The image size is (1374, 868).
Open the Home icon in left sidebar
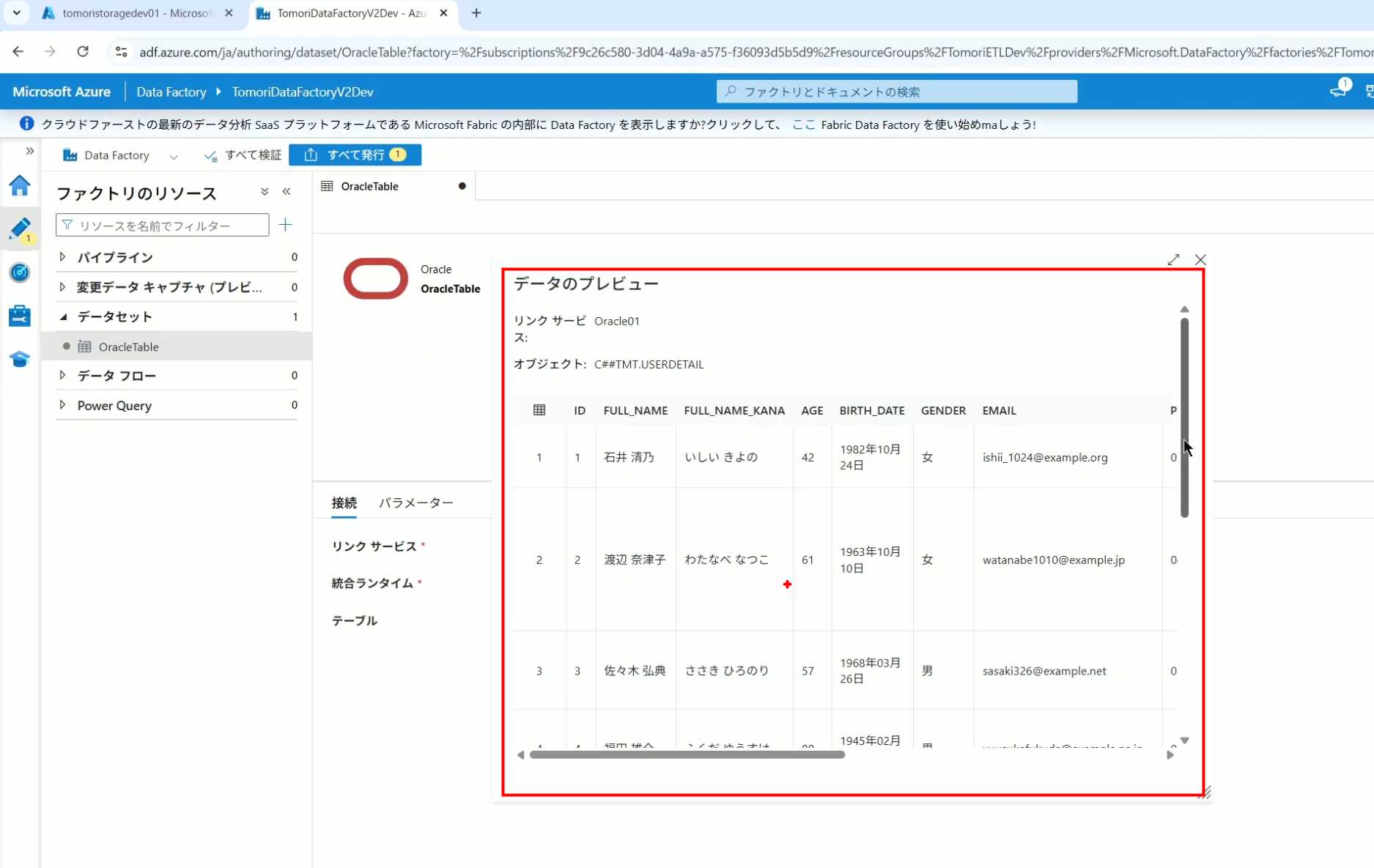(x=20, y=186)
